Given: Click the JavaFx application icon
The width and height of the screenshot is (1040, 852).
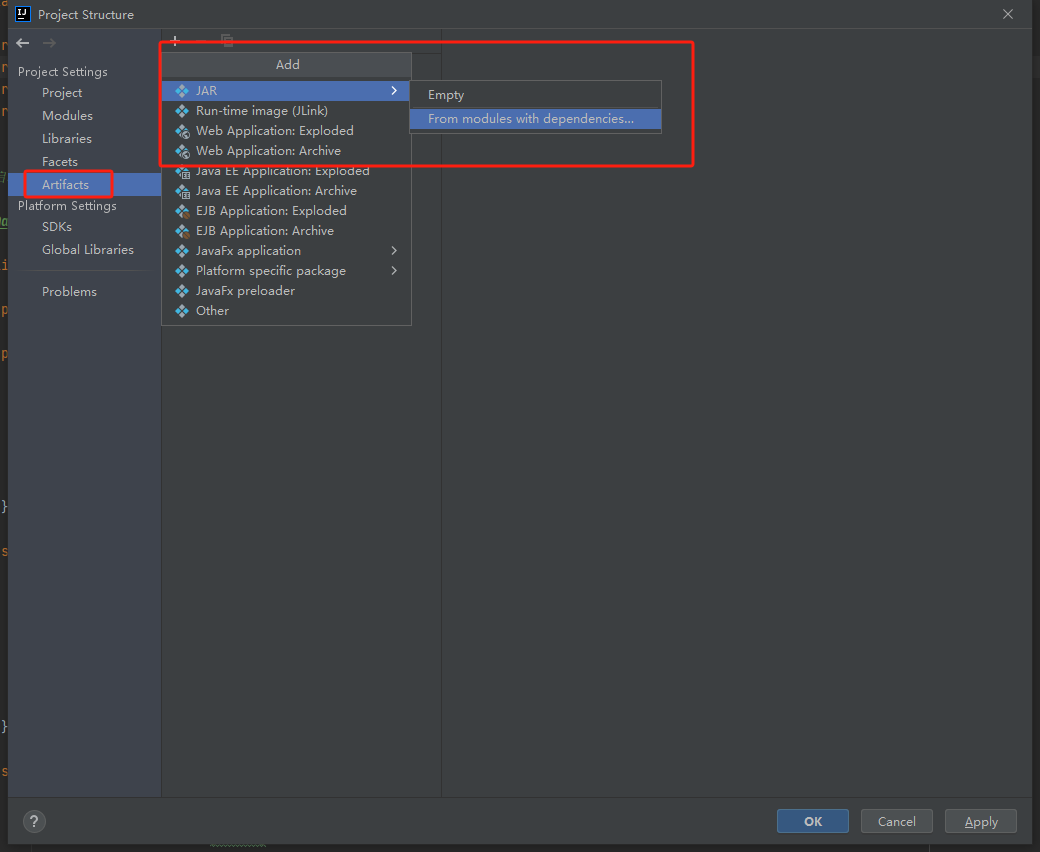Looking at the screenshot, I should point(182,251).
